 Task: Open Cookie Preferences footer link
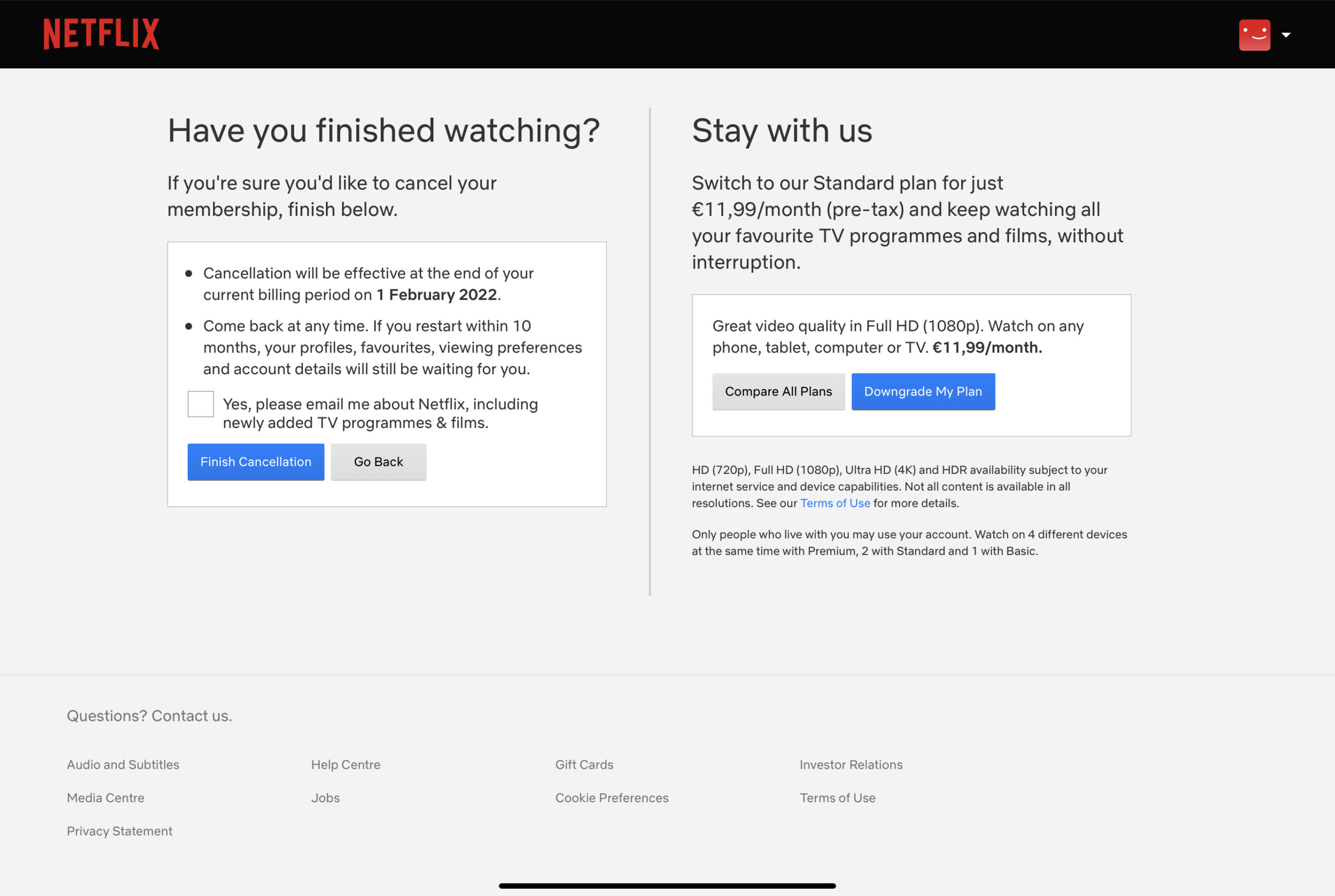pyautogui.click(x=612, y=797)
